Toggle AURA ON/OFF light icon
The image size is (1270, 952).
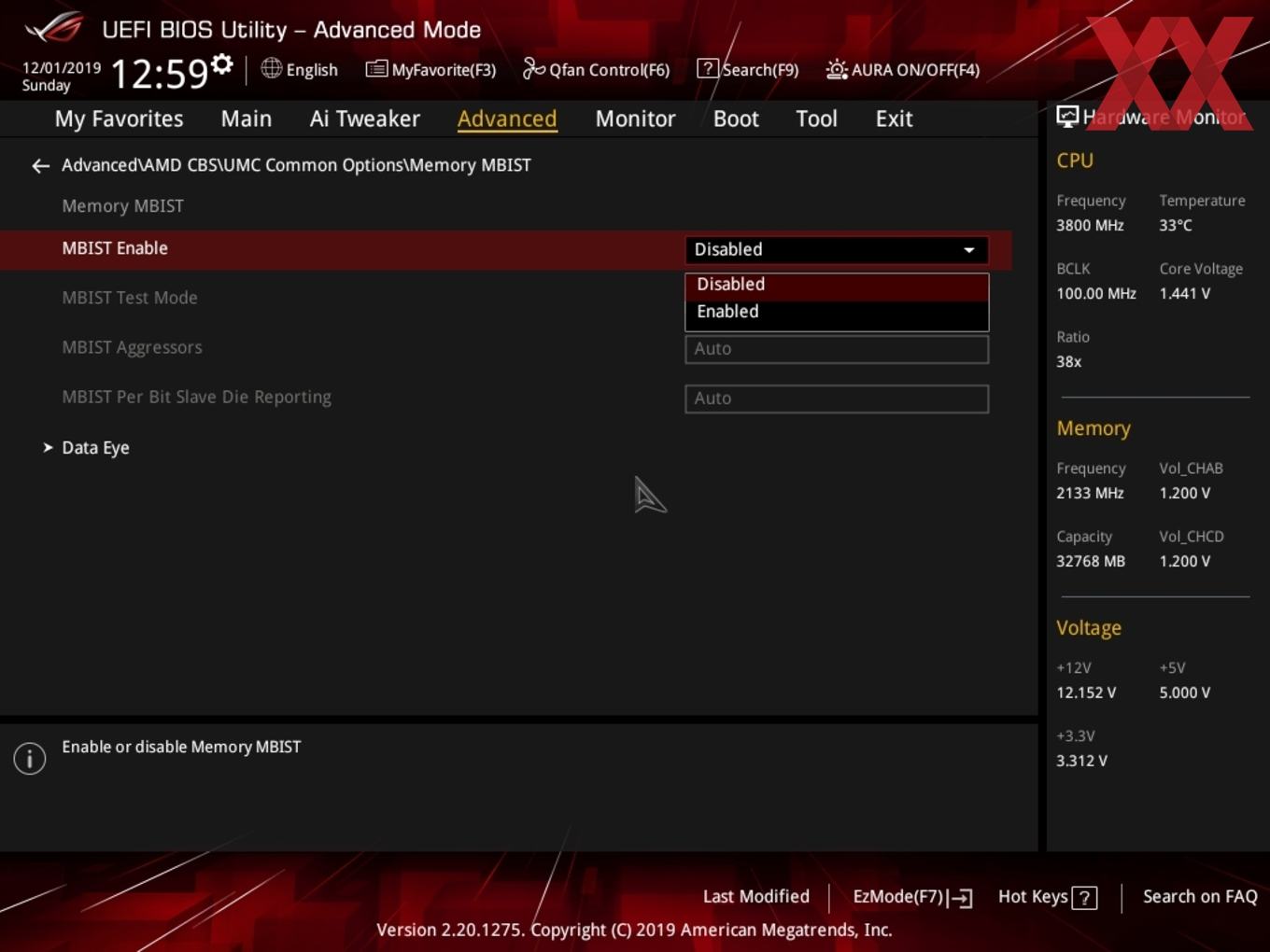click(837, 69)
